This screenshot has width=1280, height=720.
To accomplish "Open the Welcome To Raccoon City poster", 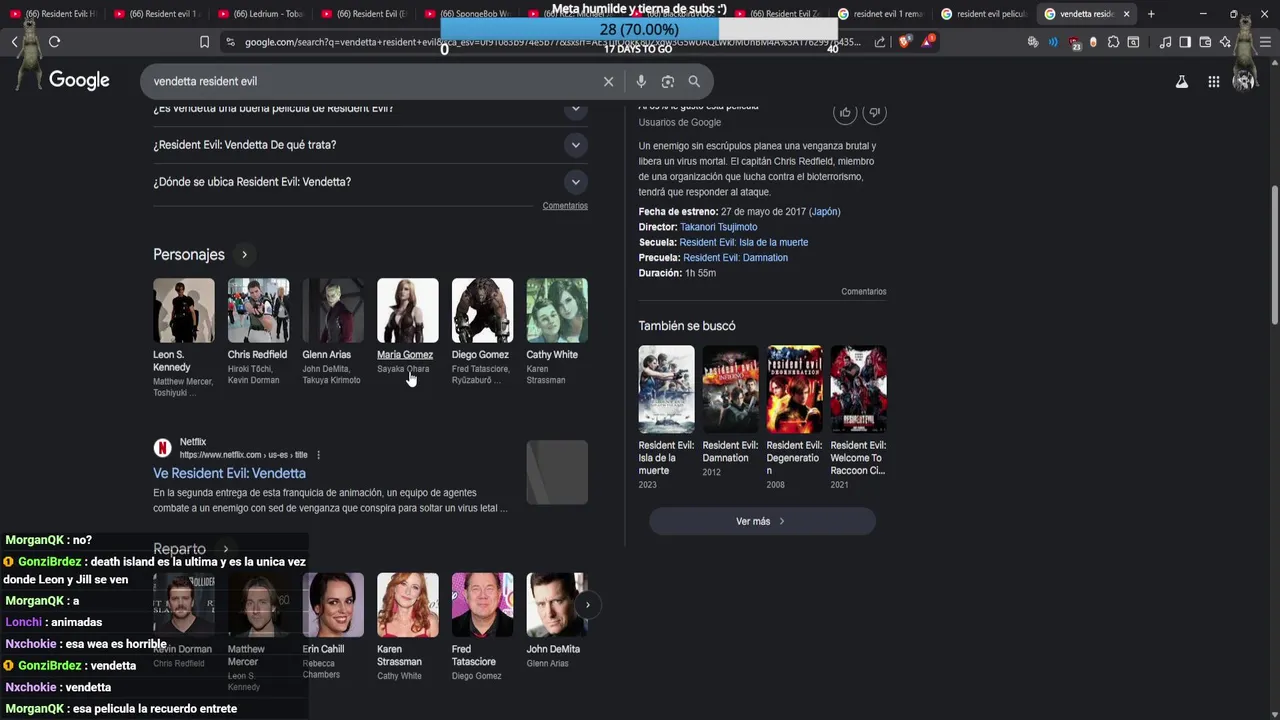I will tap(858, 389).
